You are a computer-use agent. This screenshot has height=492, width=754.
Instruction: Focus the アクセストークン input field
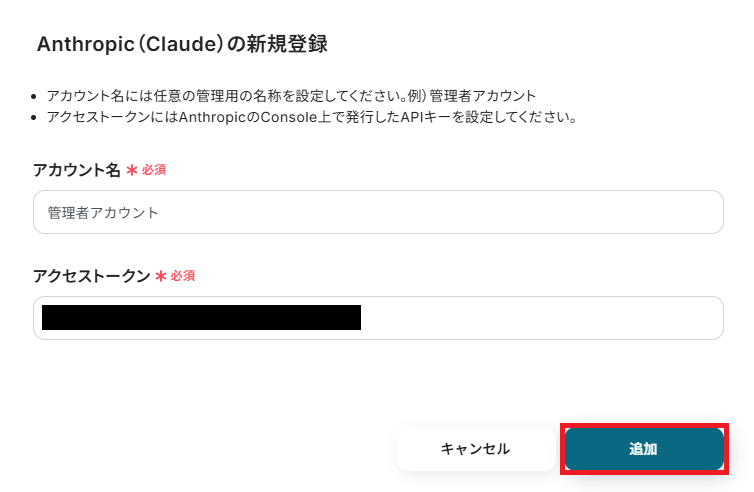(x=540, y=318)
